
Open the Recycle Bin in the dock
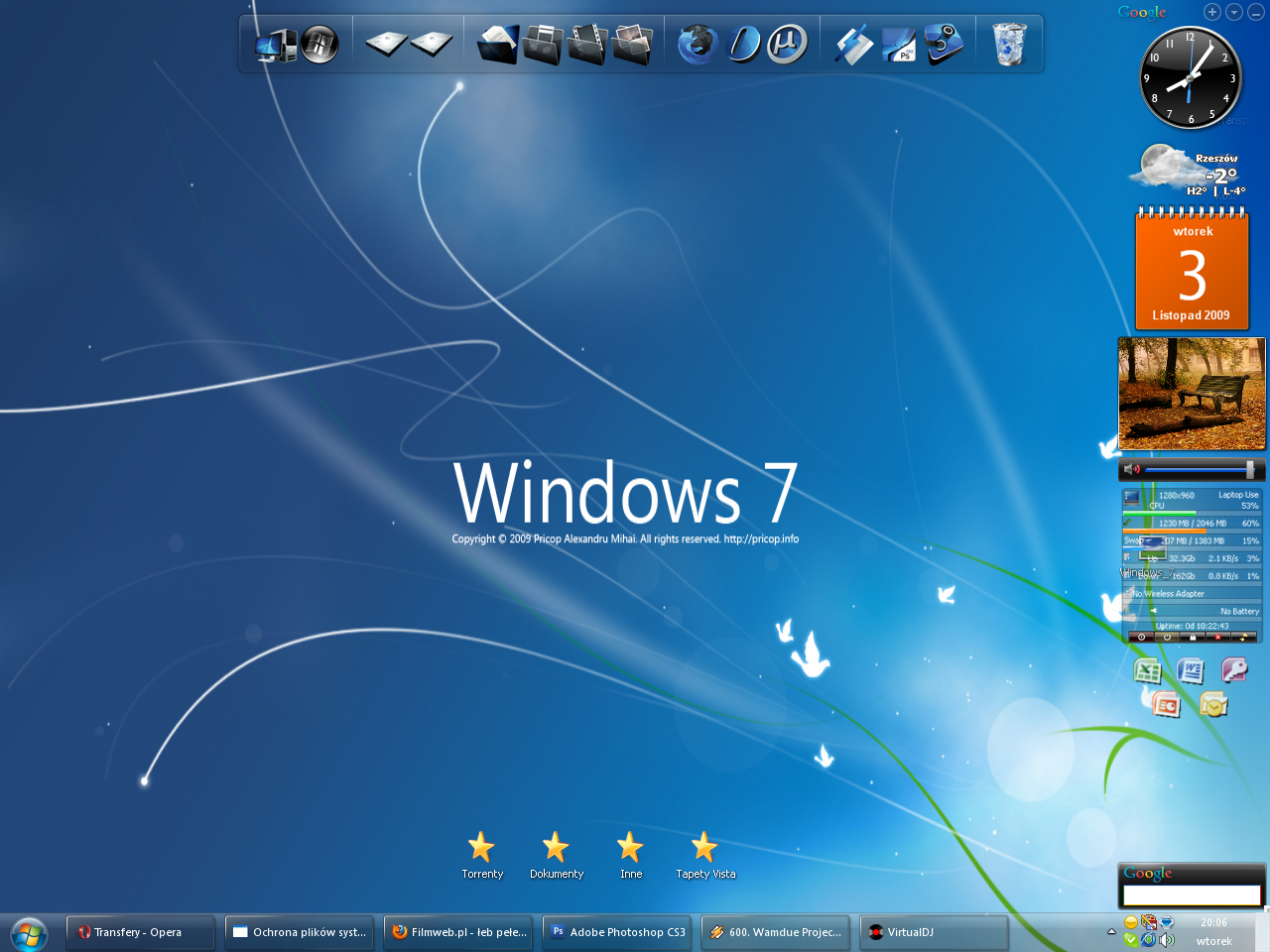point(1009,45)
